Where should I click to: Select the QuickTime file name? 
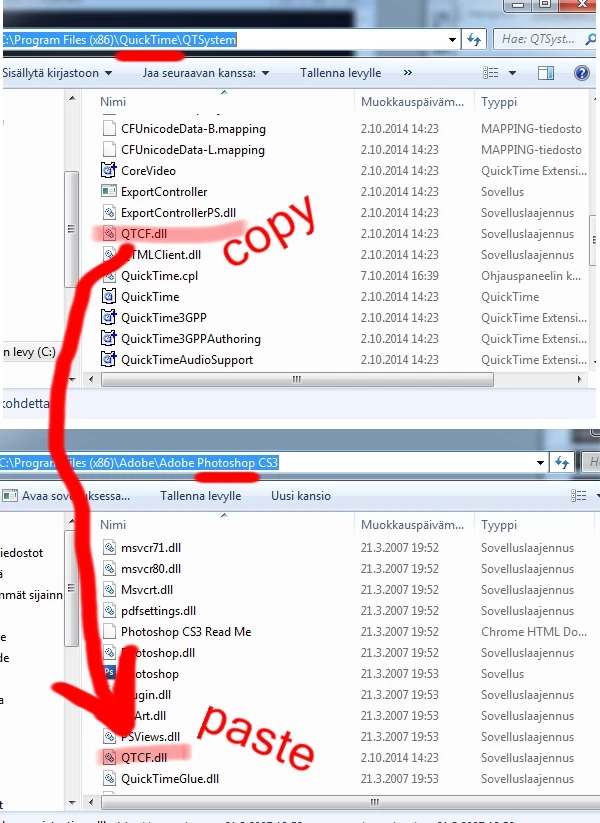coord(150,297)
